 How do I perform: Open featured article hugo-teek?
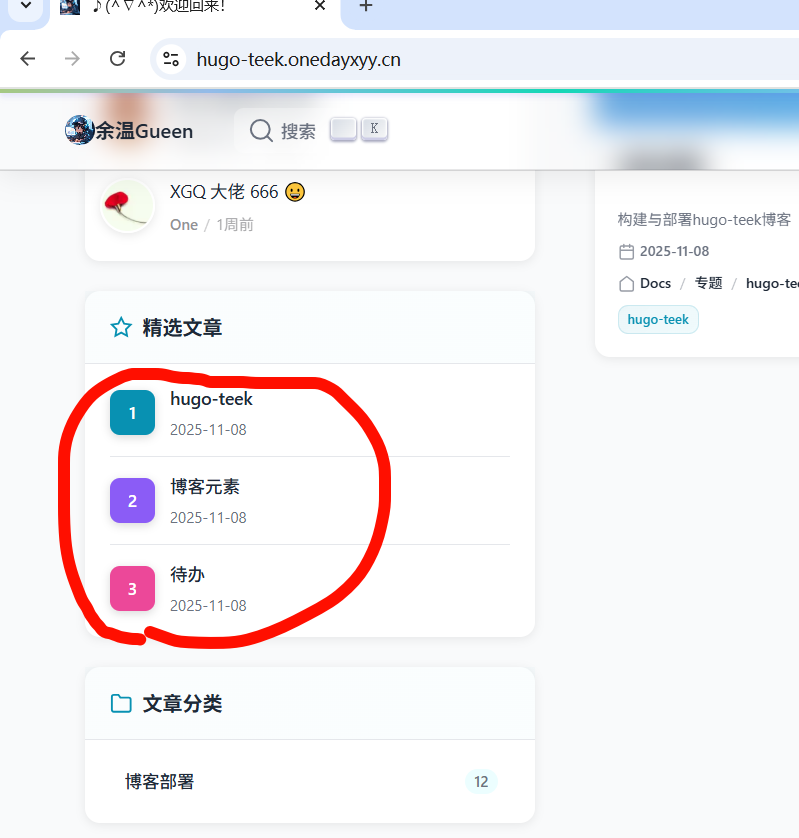(x=211, y=399)
